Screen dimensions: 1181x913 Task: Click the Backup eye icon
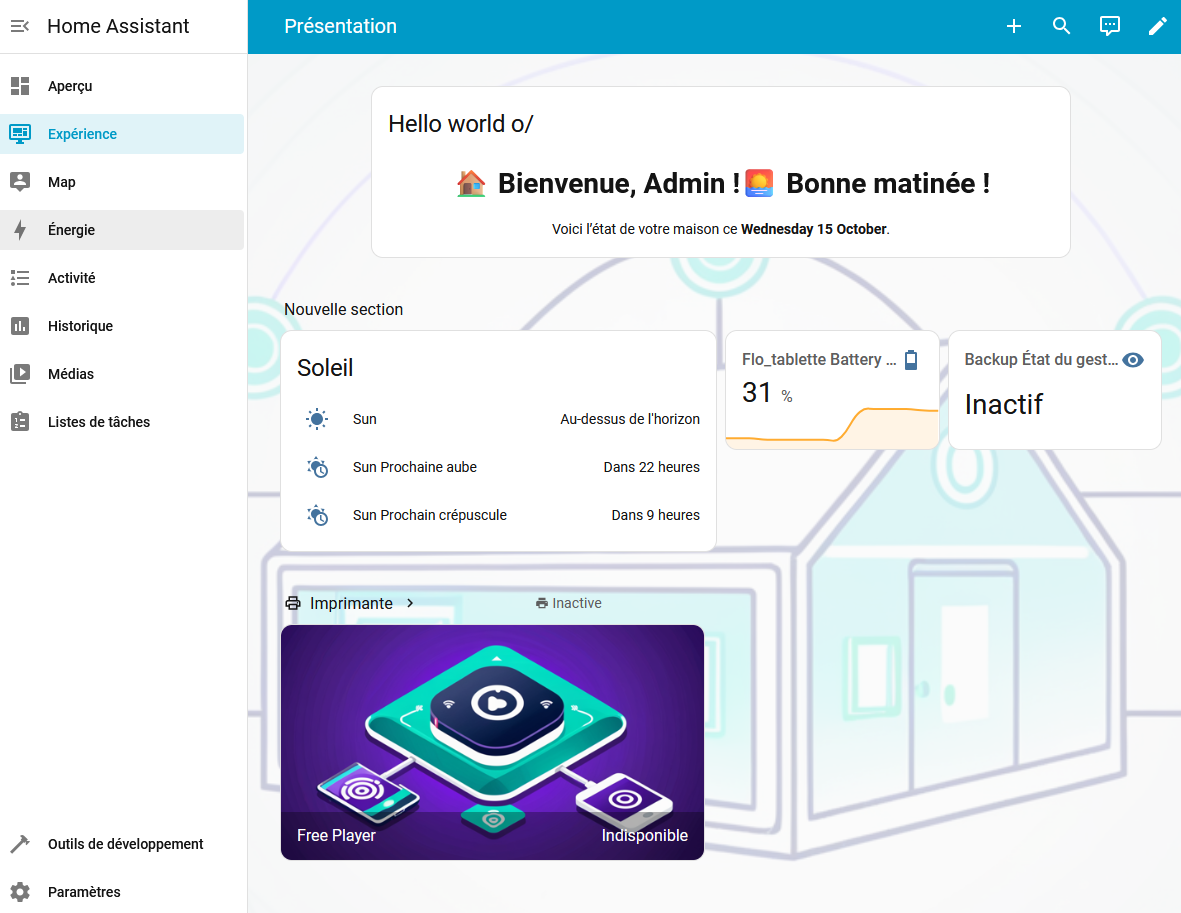click(1132, 360)
